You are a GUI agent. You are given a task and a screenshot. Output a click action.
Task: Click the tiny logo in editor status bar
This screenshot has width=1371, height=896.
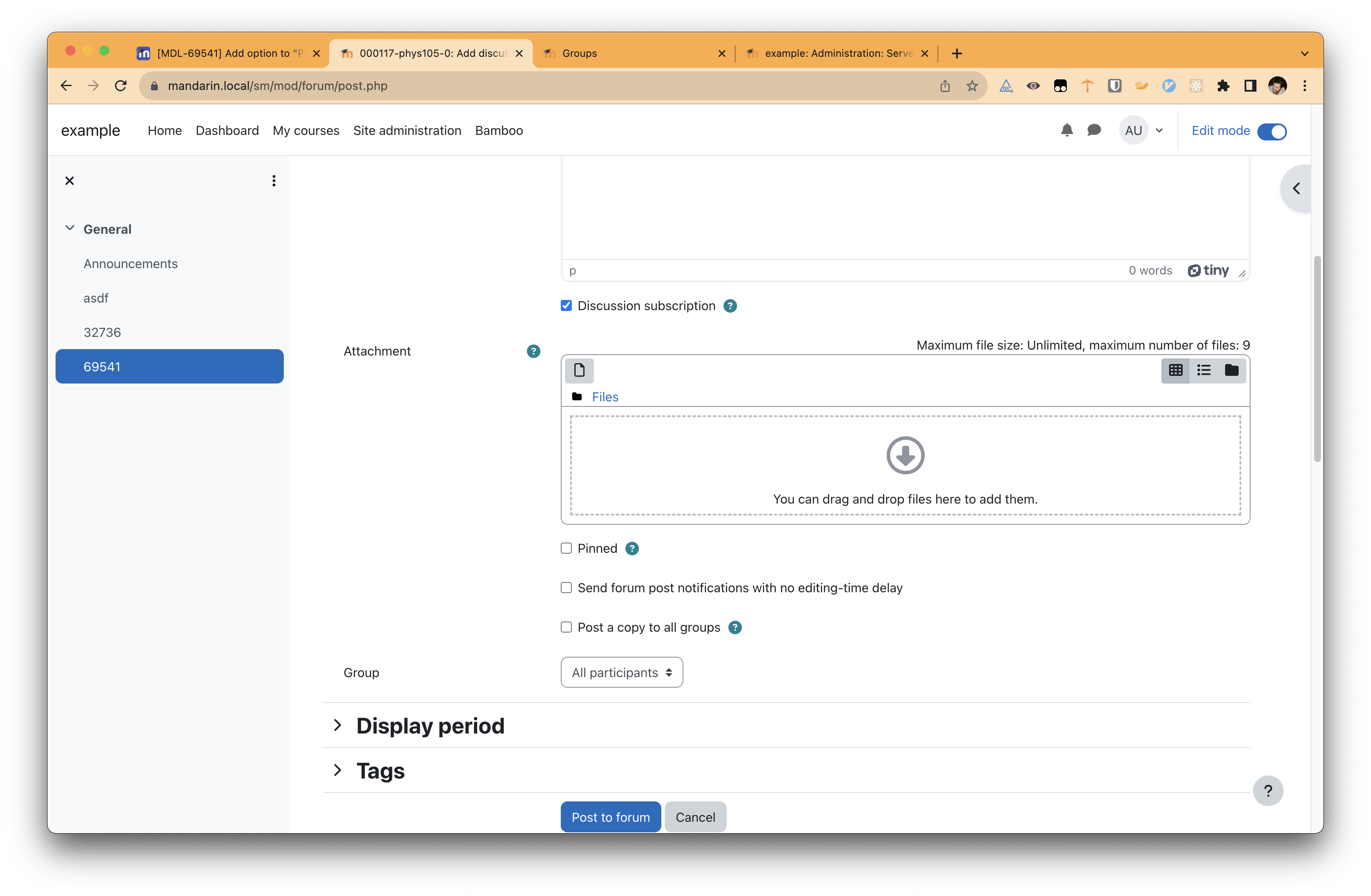pyautogui.click(x=1209, y=270)
